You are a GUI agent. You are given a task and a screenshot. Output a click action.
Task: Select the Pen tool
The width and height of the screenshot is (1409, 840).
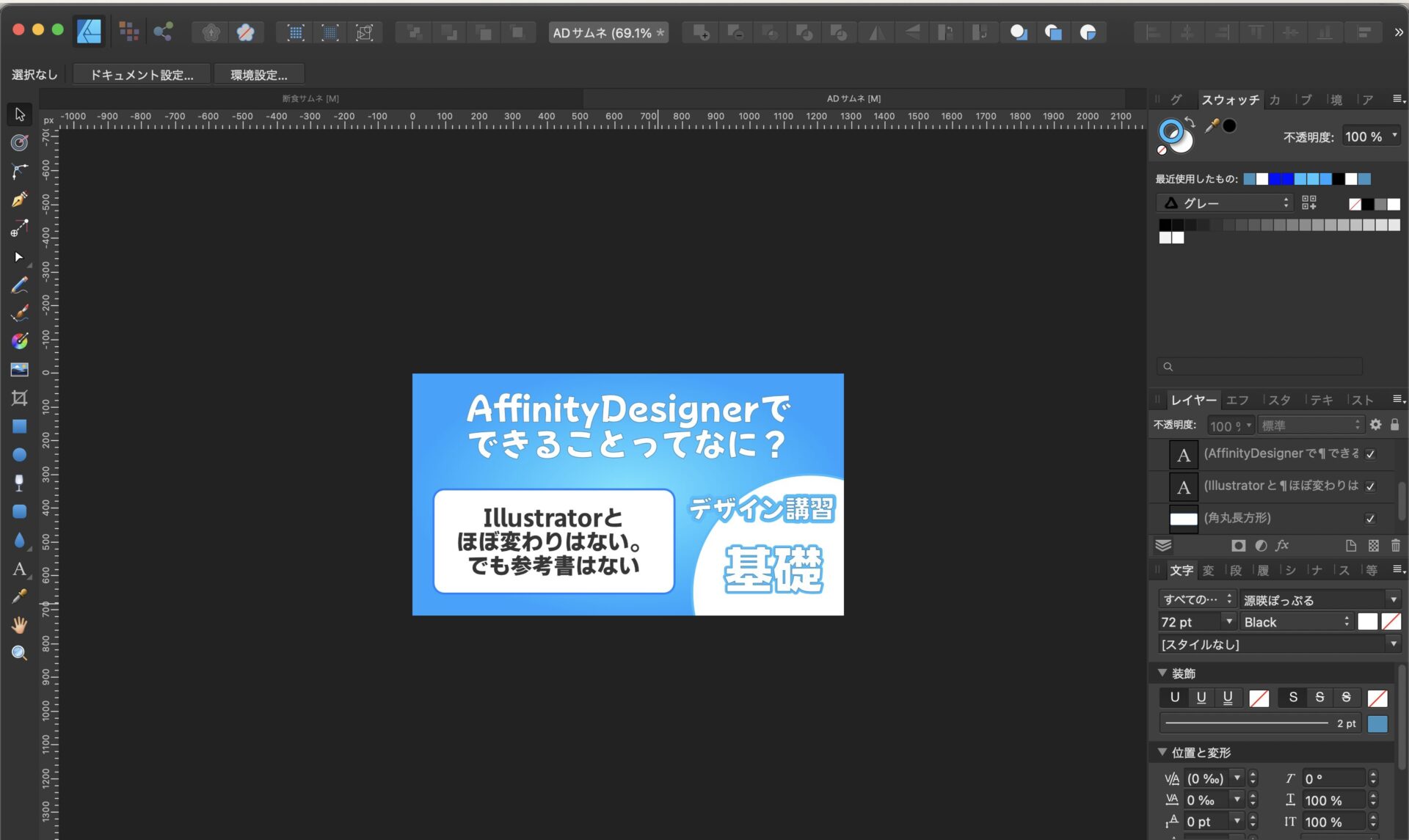click(20, 200)
